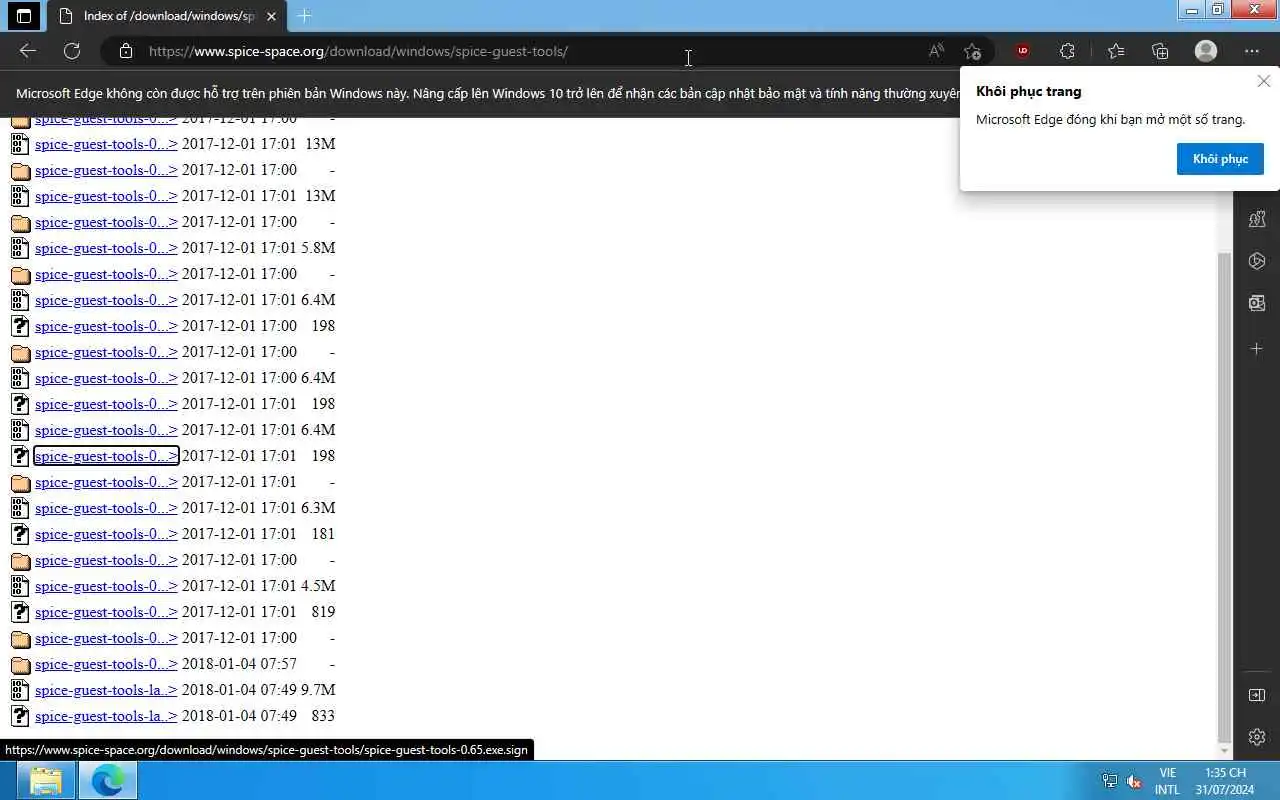
Task: Open sidebar settings gear
Action: (x=1257, y=737)
